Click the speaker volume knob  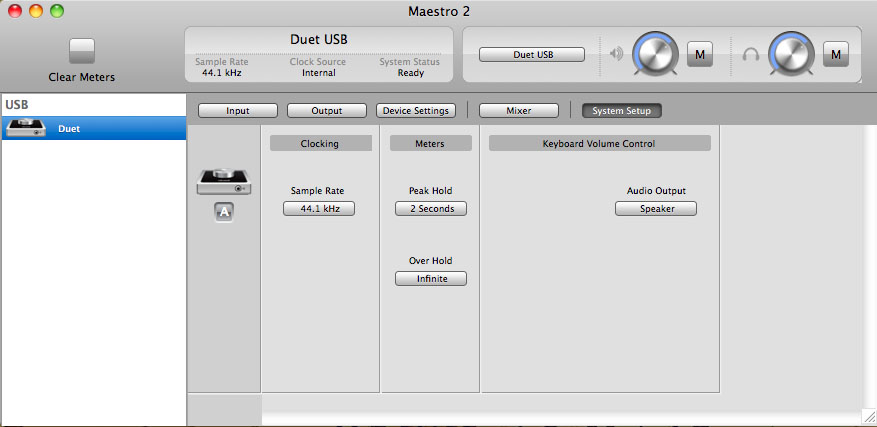(x=656, y=53)
